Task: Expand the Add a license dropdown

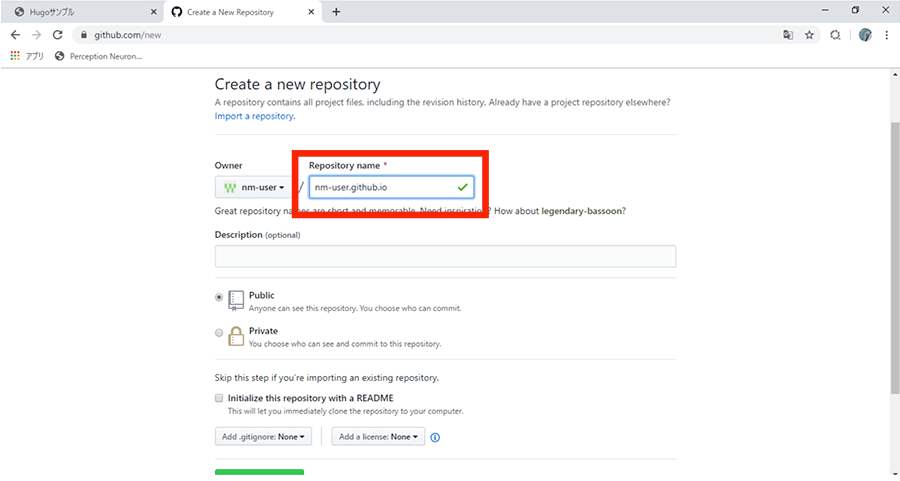Action: (378, 437)
